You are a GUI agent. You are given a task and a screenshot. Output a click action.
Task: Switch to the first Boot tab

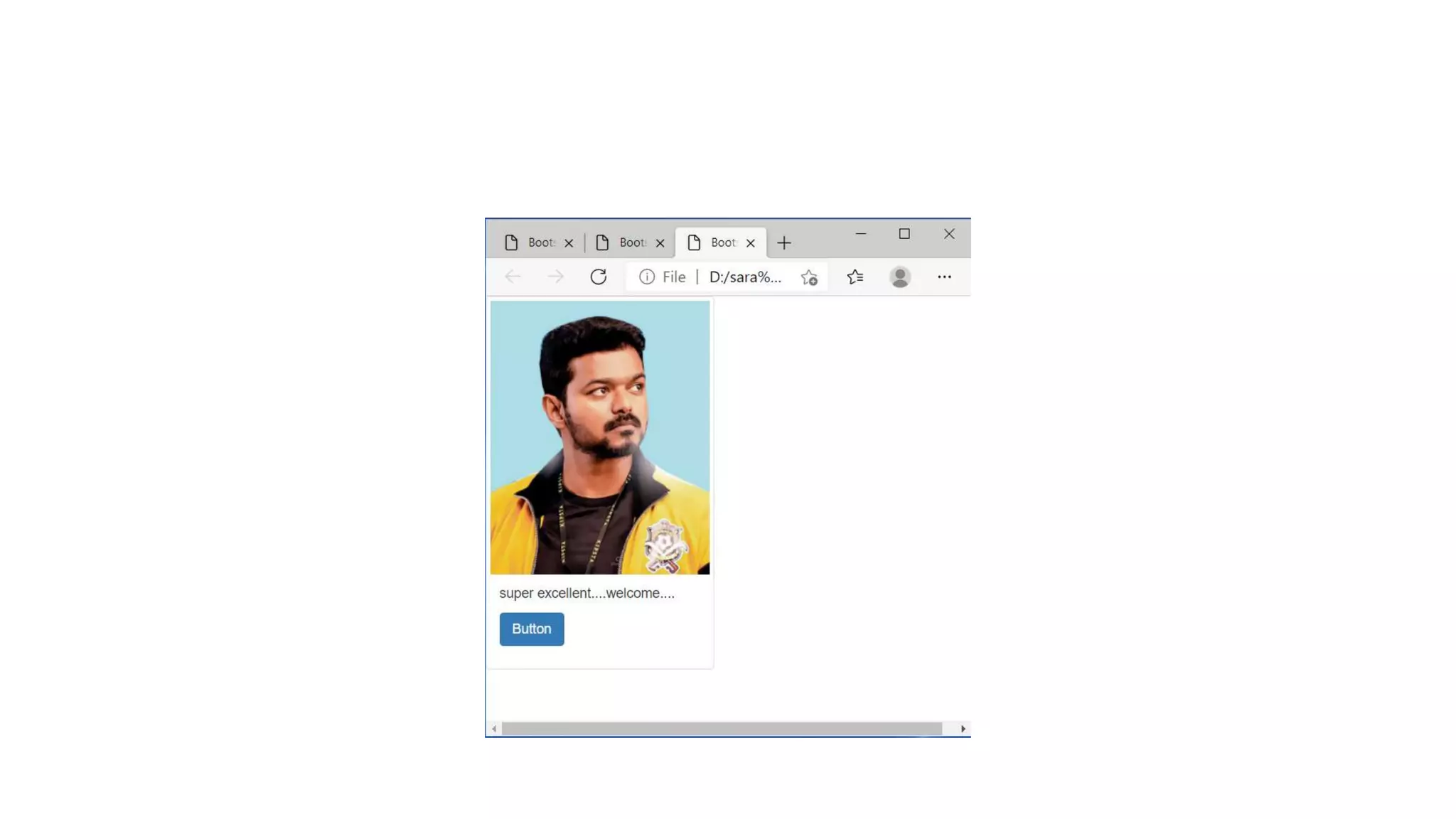[532, 243]
